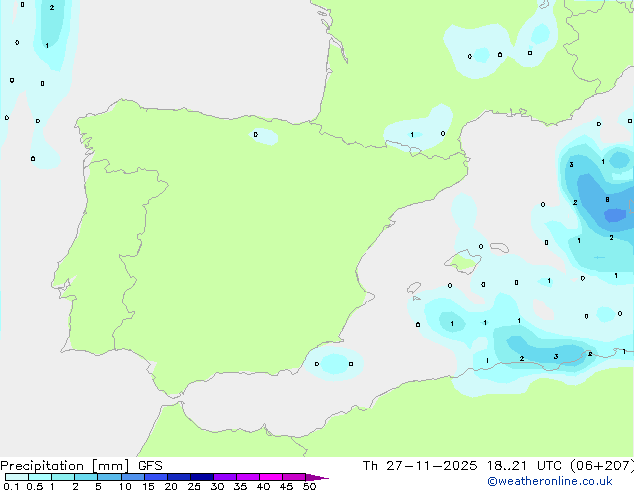Choose the 20–25 mm legend color swatch
Screen dimensions: 634x490
coord(179,477)
